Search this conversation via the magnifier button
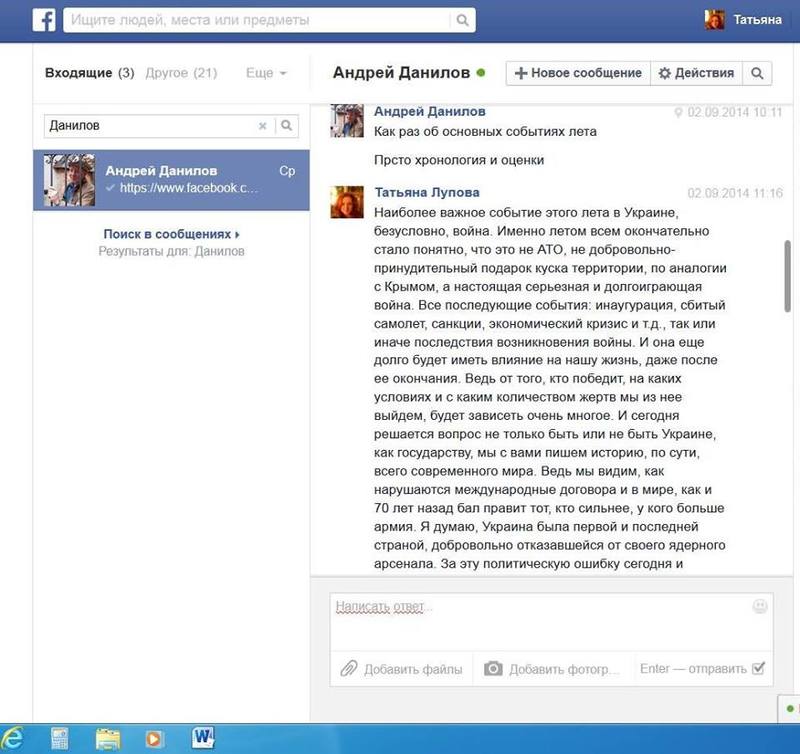The image size is (800, 754). coord(758,73)
